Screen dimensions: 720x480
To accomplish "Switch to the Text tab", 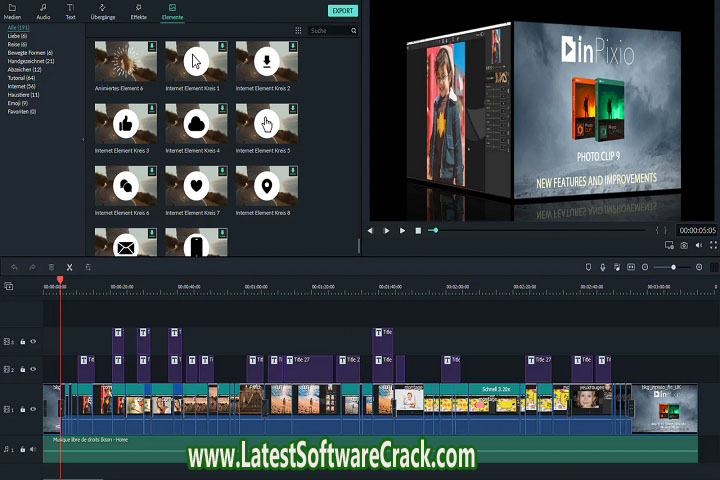I will pos(70,12).
